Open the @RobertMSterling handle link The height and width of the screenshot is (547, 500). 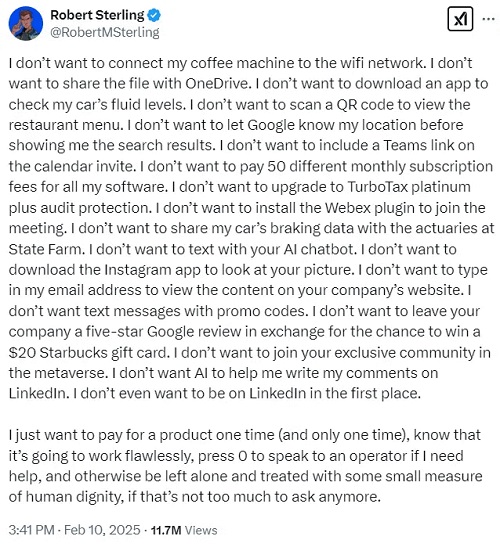coord(105,32)
